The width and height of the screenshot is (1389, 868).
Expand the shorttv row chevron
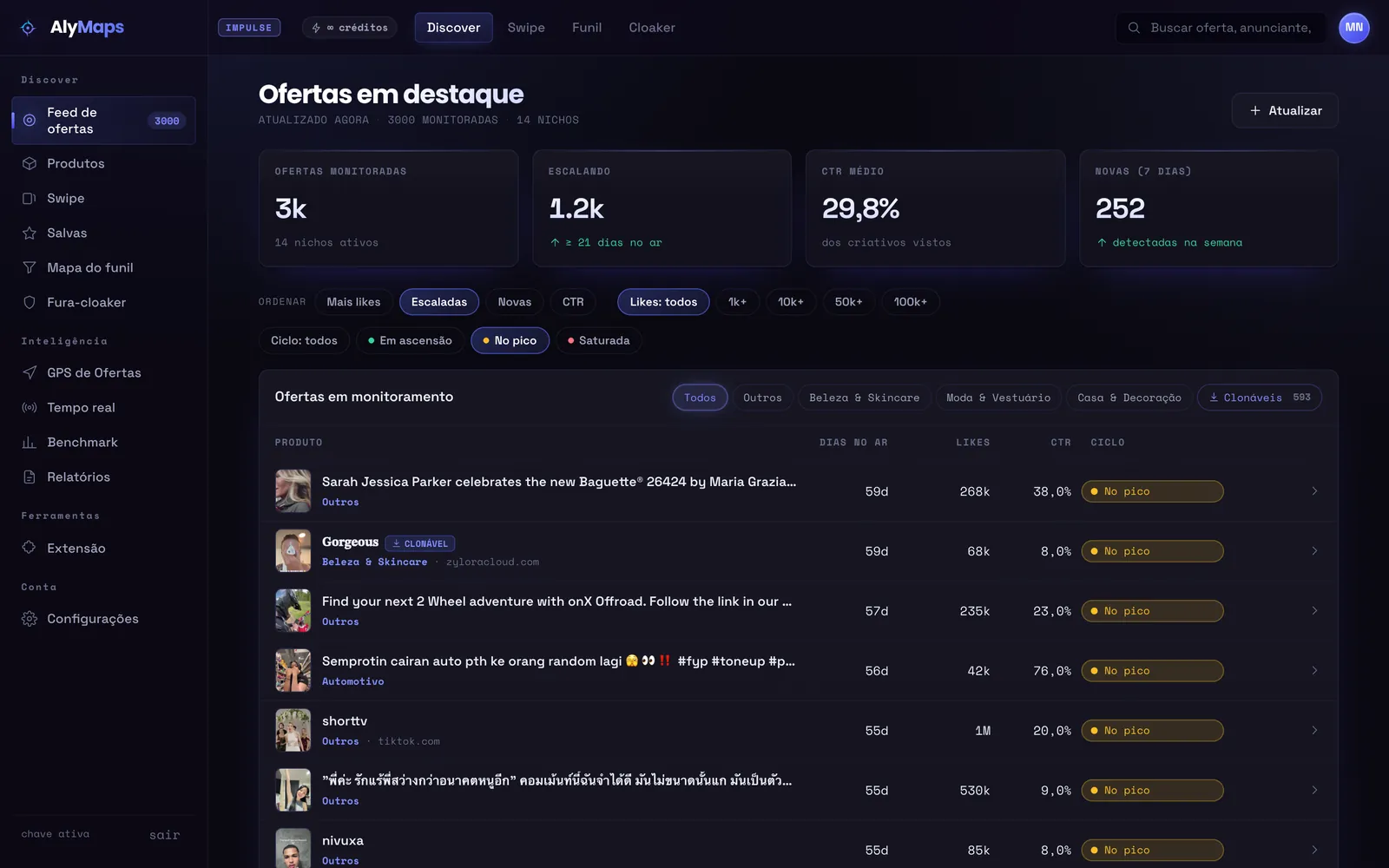coord(1314,731)
